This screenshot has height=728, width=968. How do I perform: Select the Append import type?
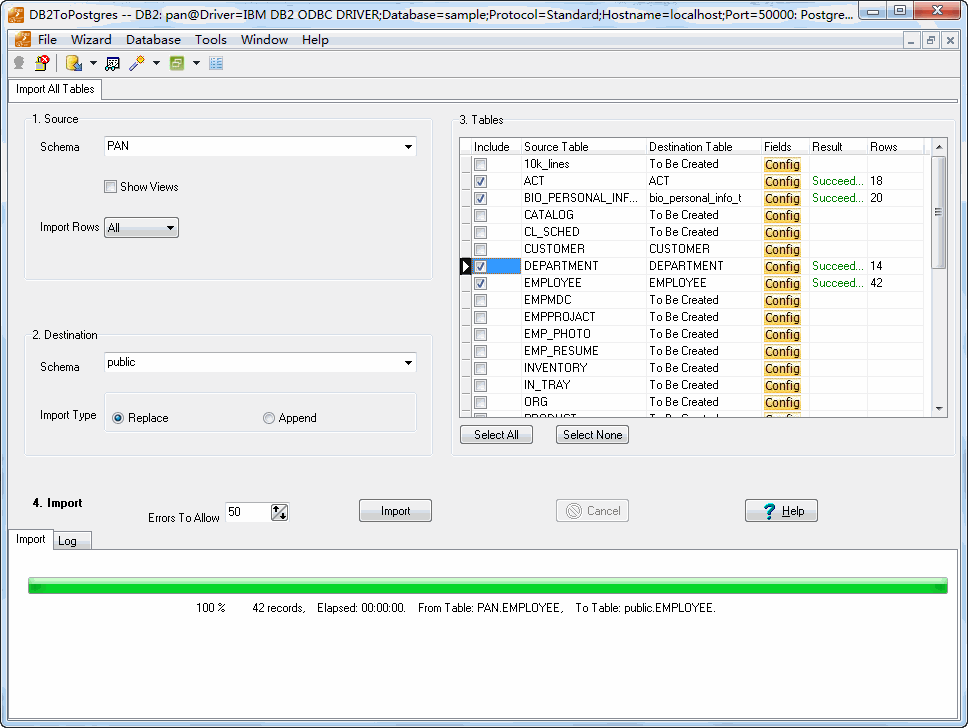click(x=269, y=418)
